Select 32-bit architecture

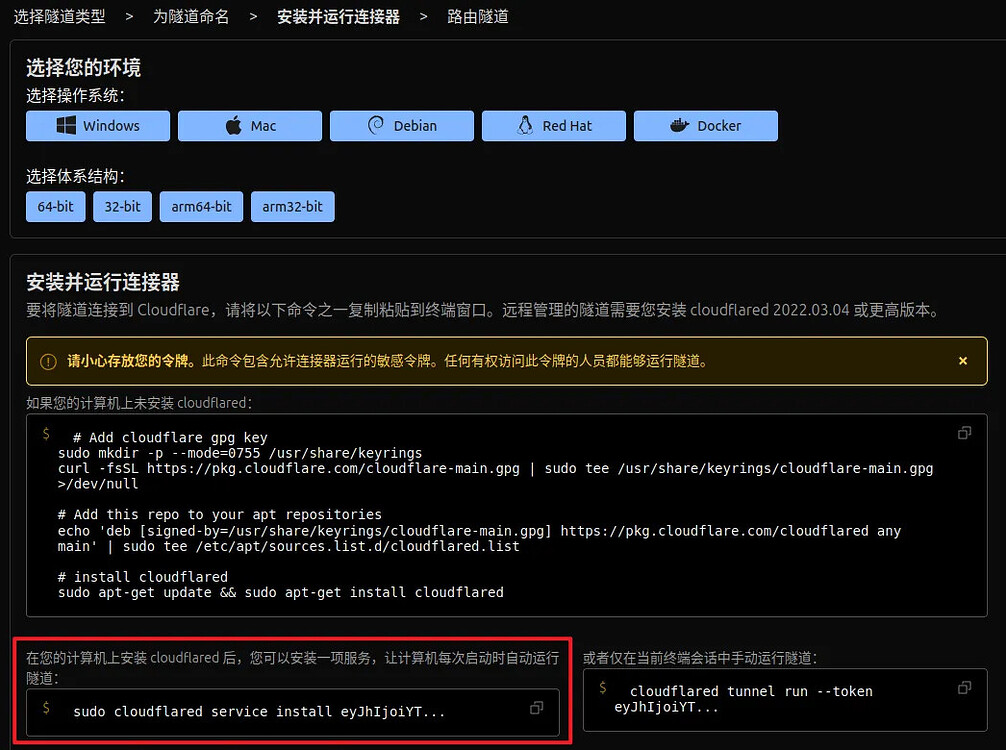pos(123,207)
